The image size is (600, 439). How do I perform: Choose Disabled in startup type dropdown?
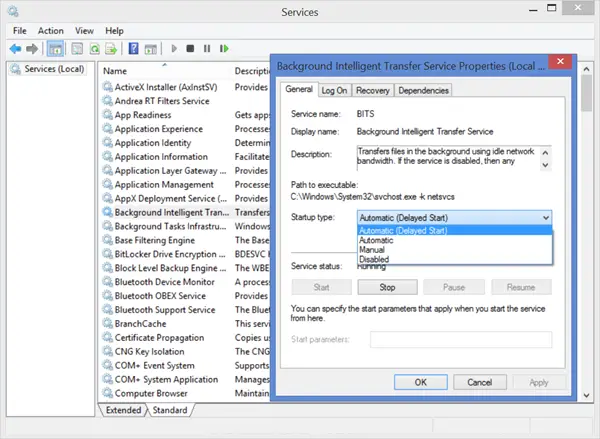(x=376, y=260)
